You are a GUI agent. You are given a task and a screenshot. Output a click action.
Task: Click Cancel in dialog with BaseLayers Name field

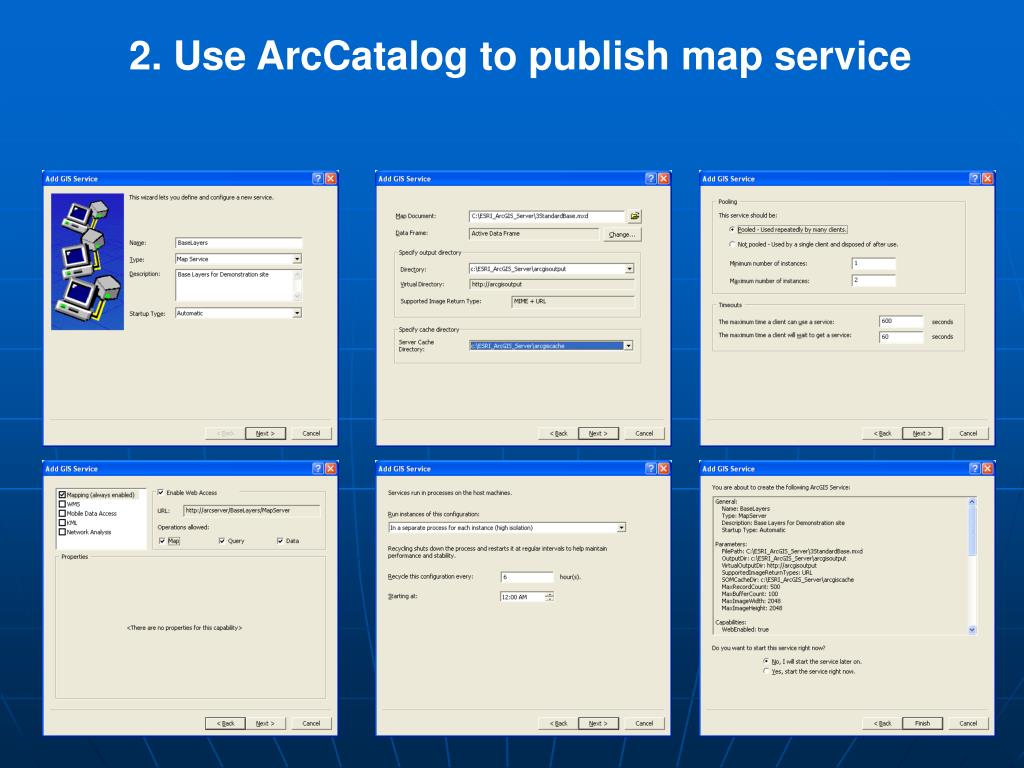pyautogui.click(x=311, y=434)
